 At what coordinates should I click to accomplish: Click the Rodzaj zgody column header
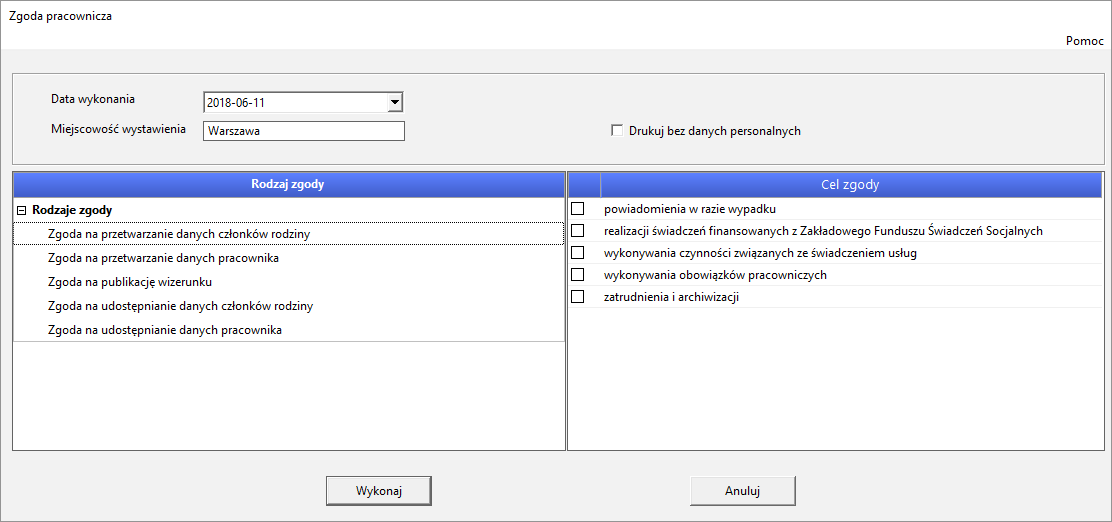(x=288, y=185)
